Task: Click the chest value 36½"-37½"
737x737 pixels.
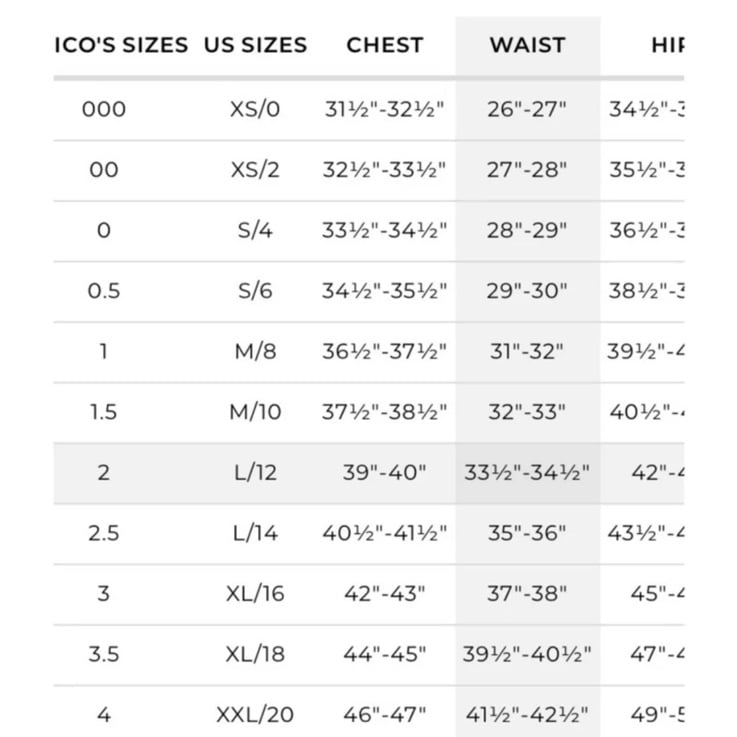Action: click(x=384, y=352)
